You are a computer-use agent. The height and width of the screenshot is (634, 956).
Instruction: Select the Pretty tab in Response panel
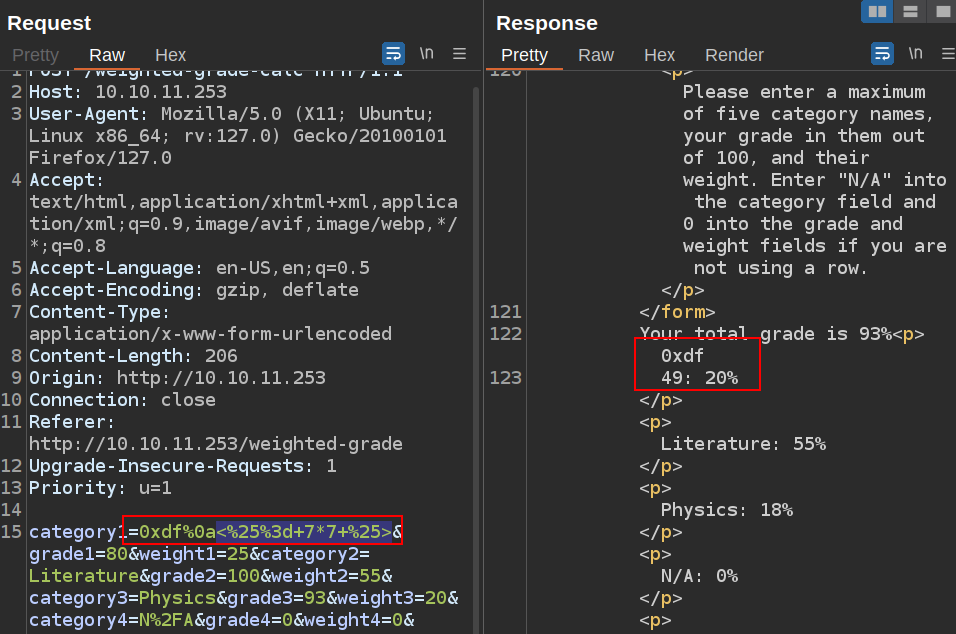(525, 55)
